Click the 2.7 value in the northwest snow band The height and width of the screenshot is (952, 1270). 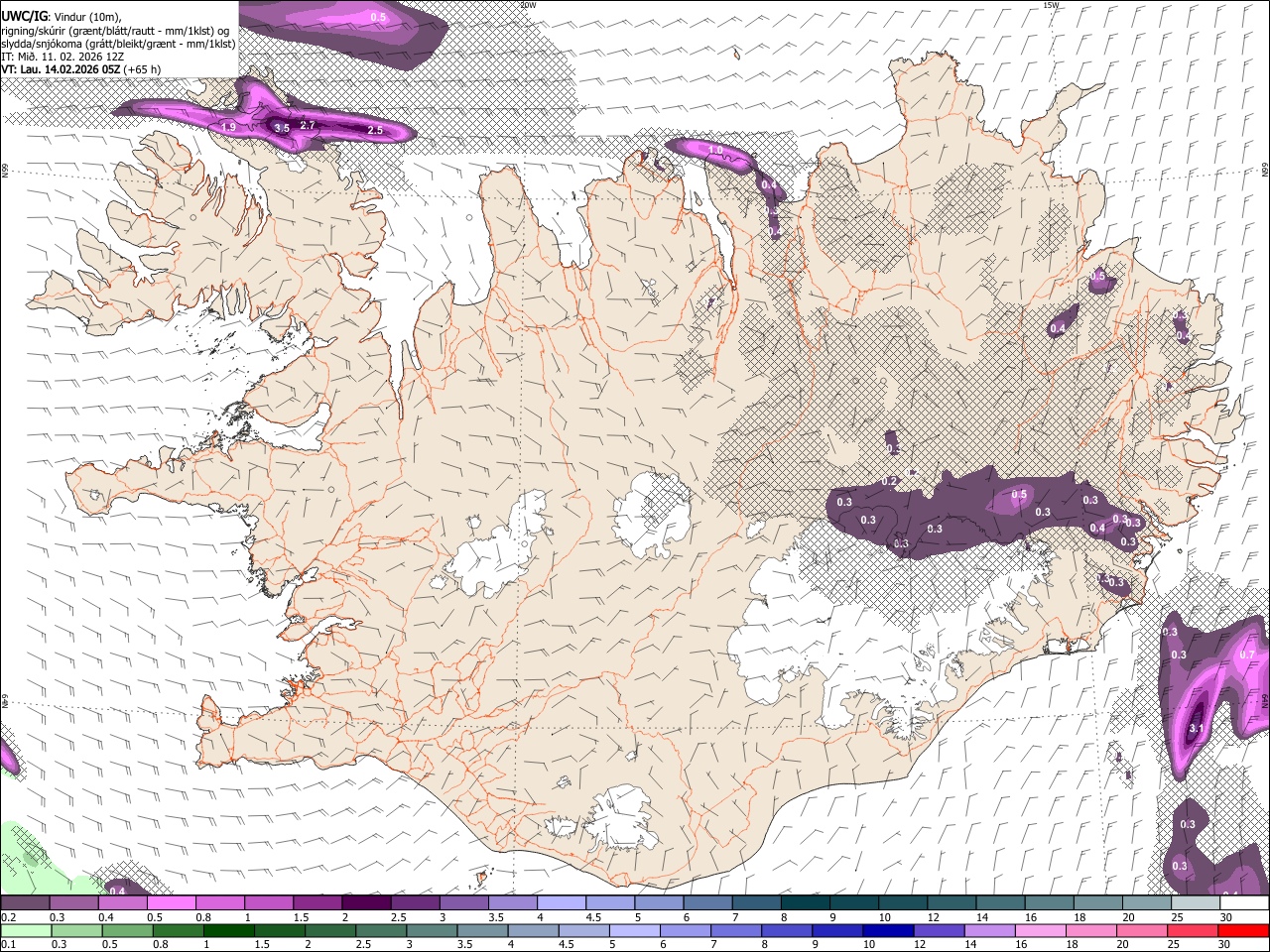(308, 125)
